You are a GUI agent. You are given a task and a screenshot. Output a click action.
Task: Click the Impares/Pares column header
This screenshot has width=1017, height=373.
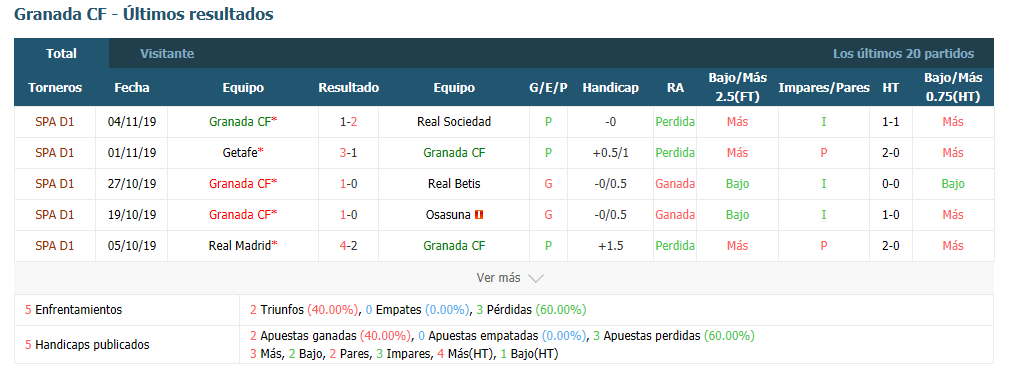pos(824,88)
